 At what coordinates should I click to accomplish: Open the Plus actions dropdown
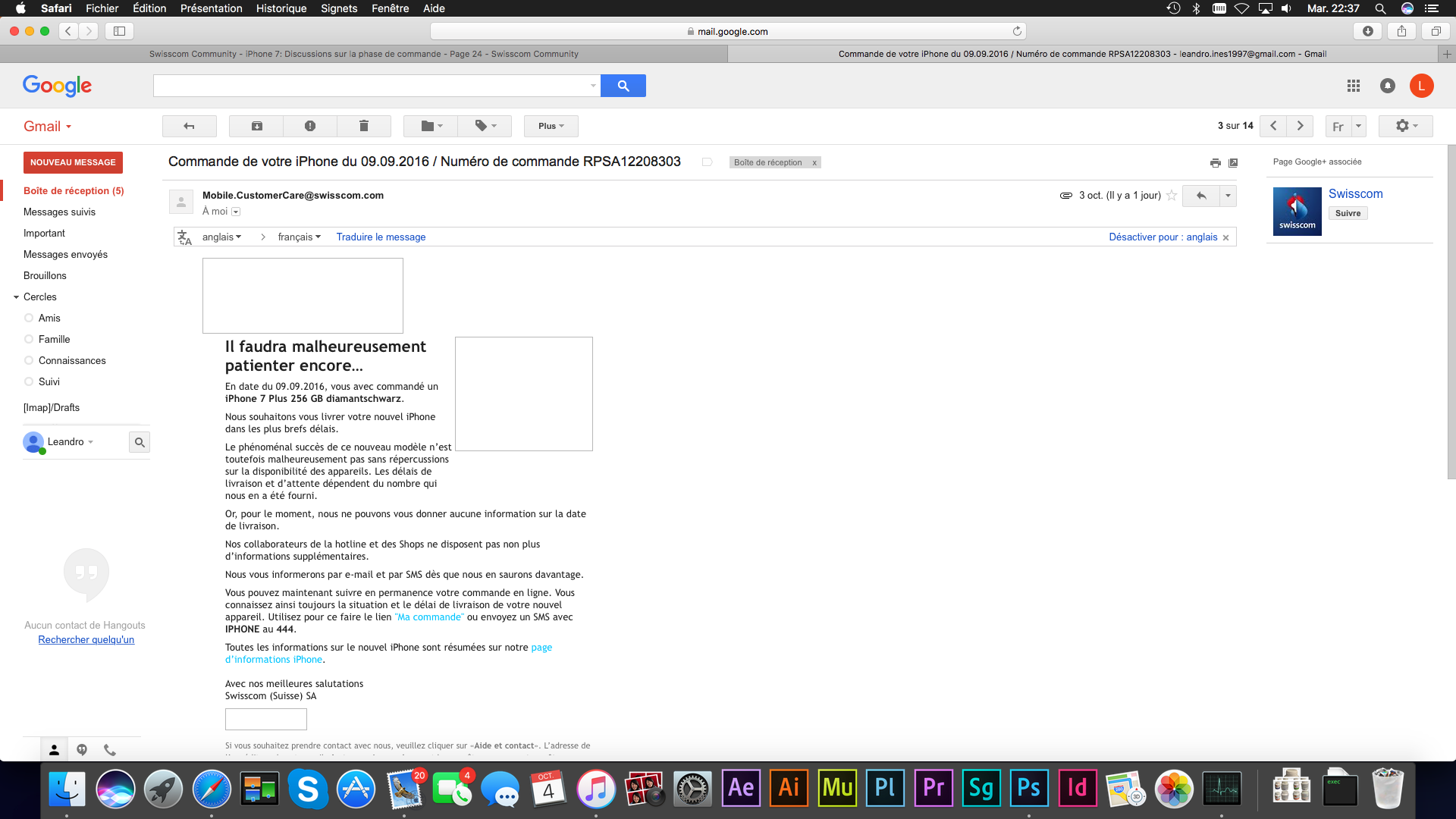pos(551,126)
